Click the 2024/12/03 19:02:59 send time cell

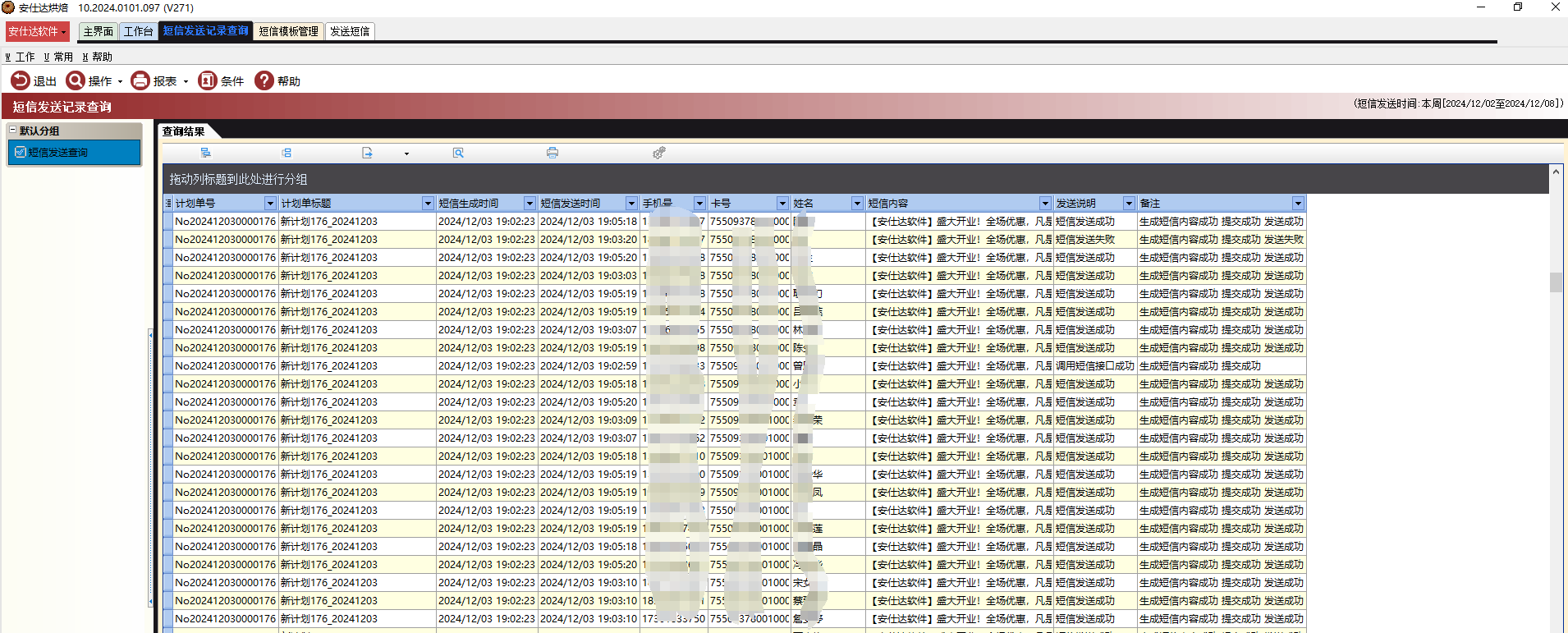coord(589,366)
